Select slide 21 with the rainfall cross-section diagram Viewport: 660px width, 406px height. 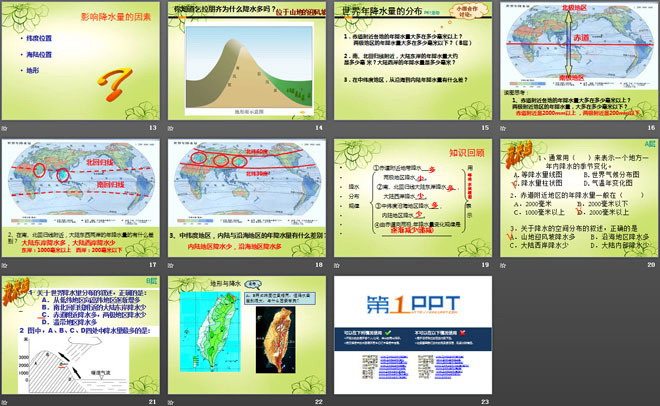click(82, 337)
